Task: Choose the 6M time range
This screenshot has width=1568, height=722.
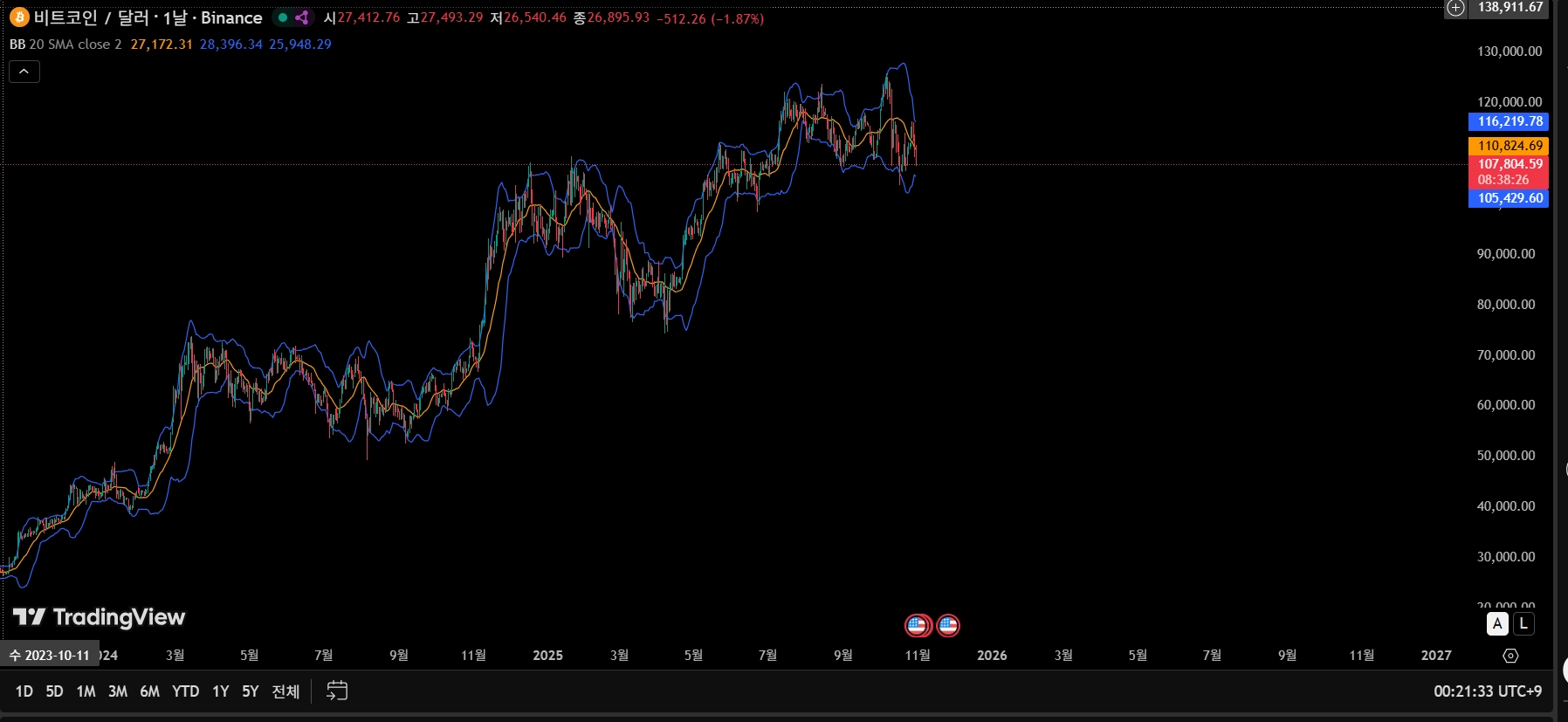Action: [x=150, y=691]
